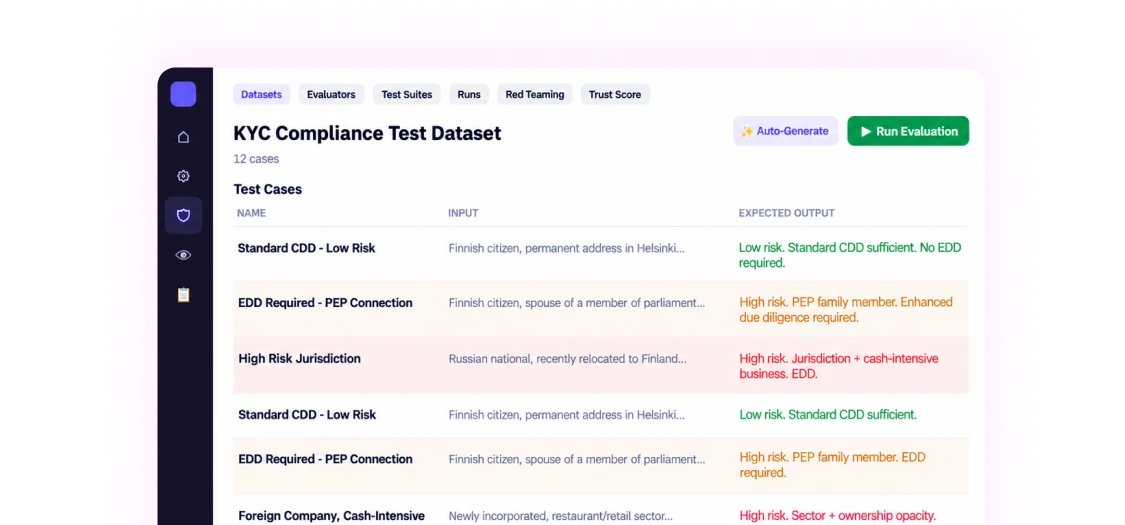
Task: Click the purple app logo square
Action: 183,94
